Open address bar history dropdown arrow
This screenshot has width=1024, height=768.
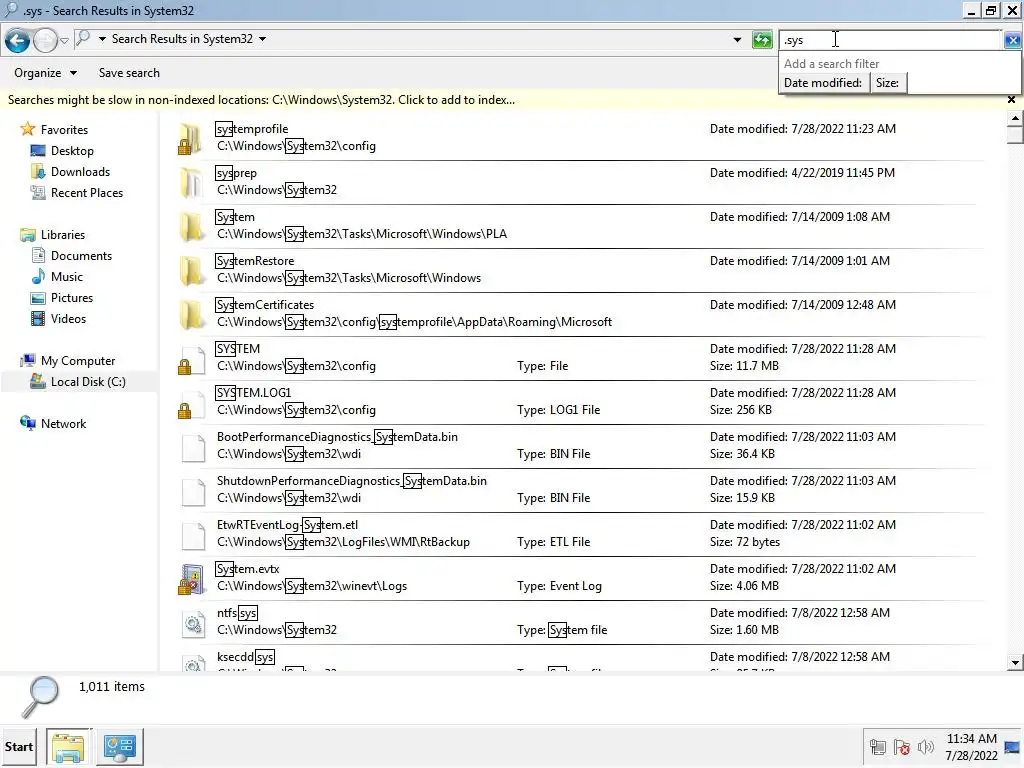click(737, 40)
